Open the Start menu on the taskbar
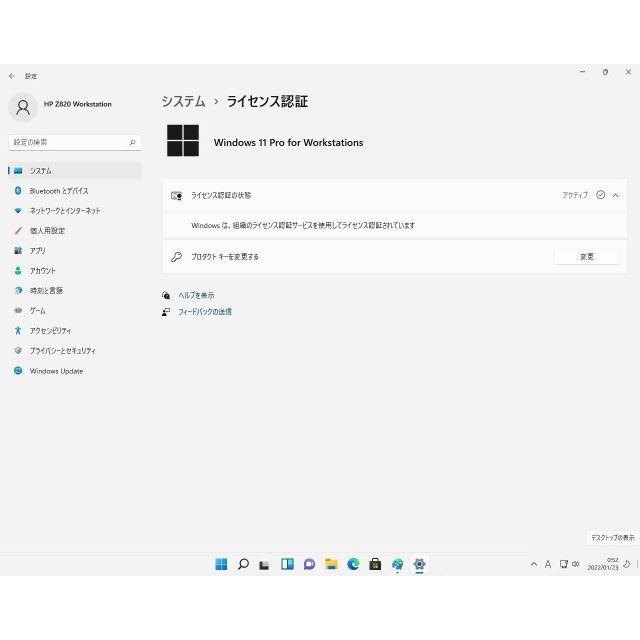This screenshot has height=640, width=640. click(x=221, y=564)
